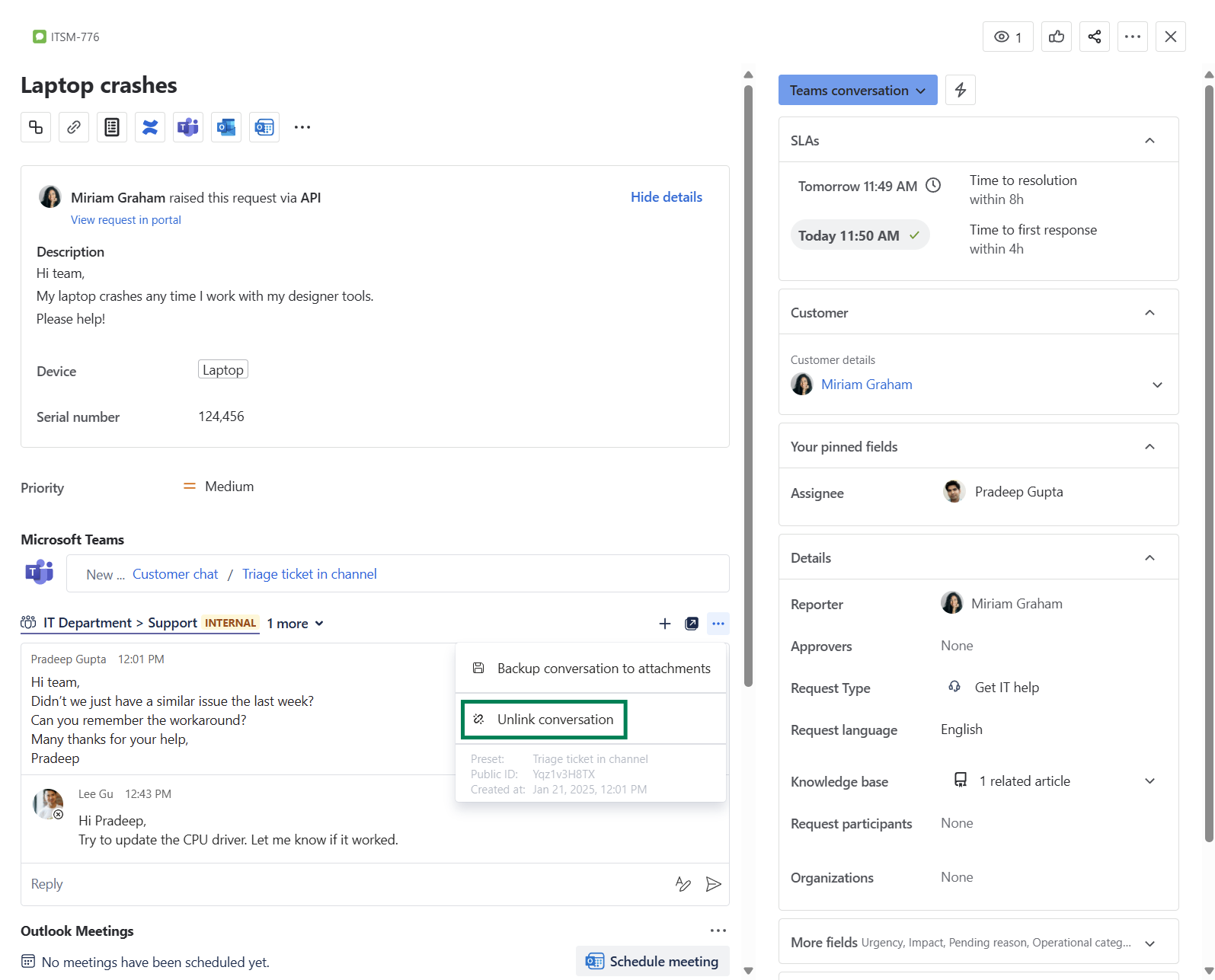Open View request in portal link
The image size is (1215, 980).
126,220
